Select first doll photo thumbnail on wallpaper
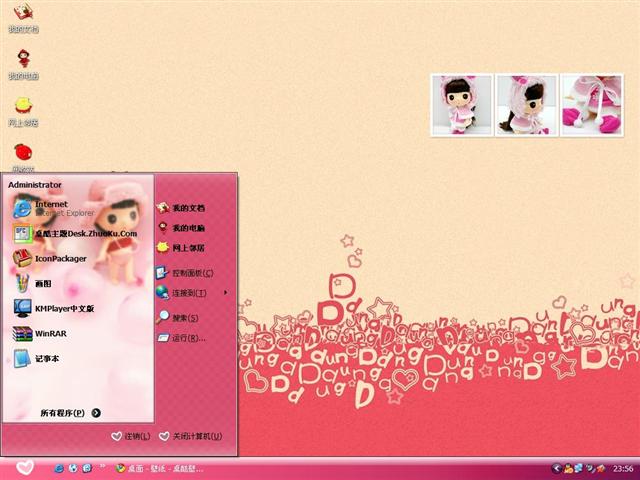Screen dimensions: 640x480 [x=462, y=105]
